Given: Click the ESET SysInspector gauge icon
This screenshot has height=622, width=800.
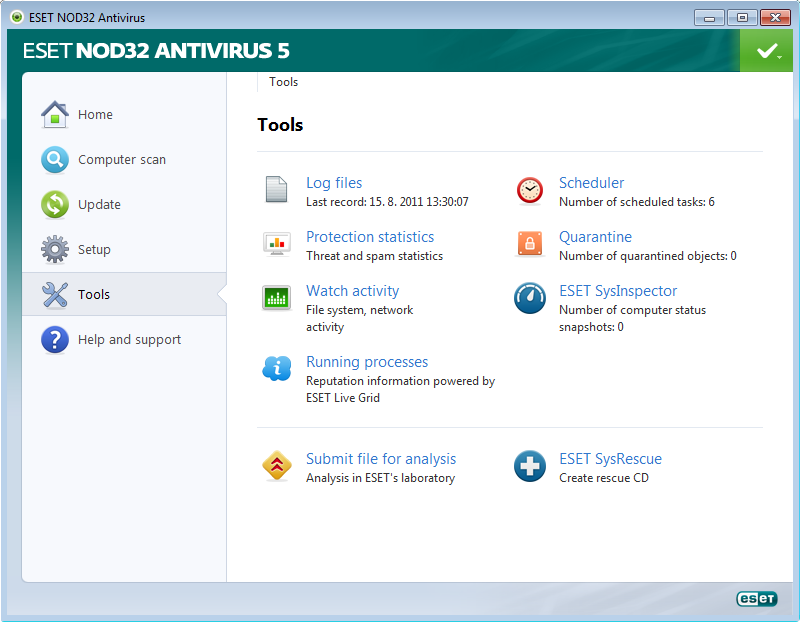Looking at the screenshot, I should 530,298.
